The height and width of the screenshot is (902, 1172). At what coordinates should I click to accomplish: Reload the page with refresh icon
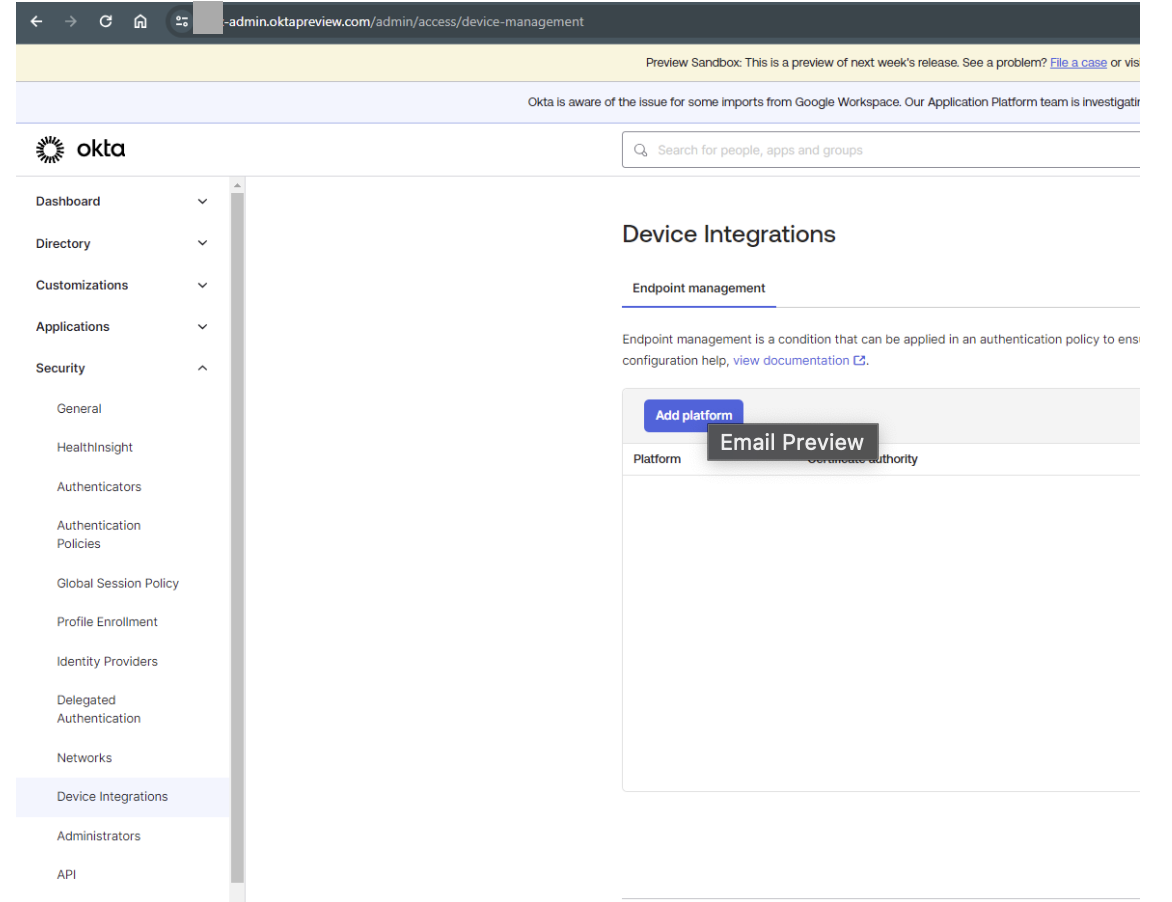coord(105,22)
